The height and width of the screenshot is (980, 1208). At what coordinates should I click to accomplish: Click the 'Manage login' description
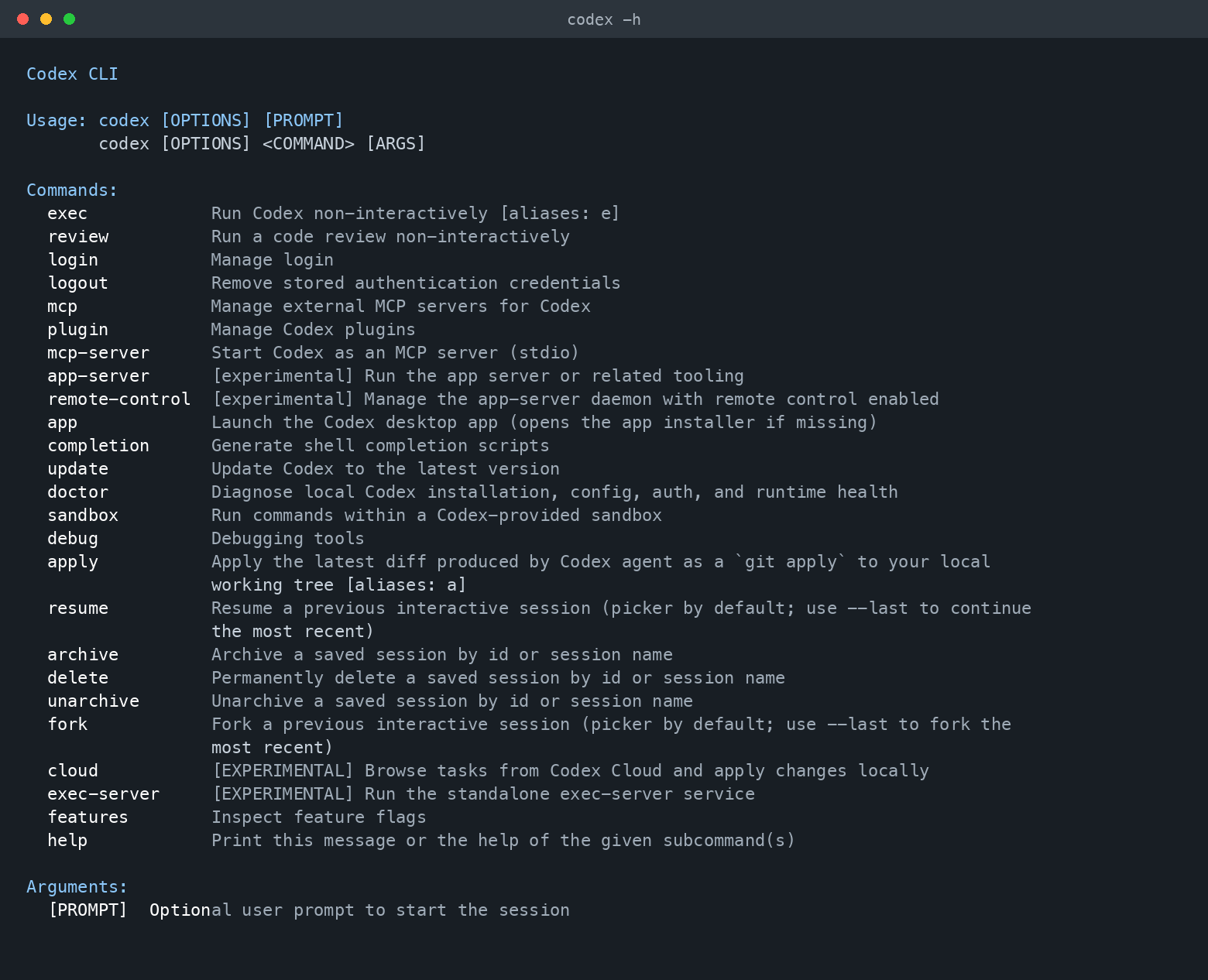[x=273, y=260]
